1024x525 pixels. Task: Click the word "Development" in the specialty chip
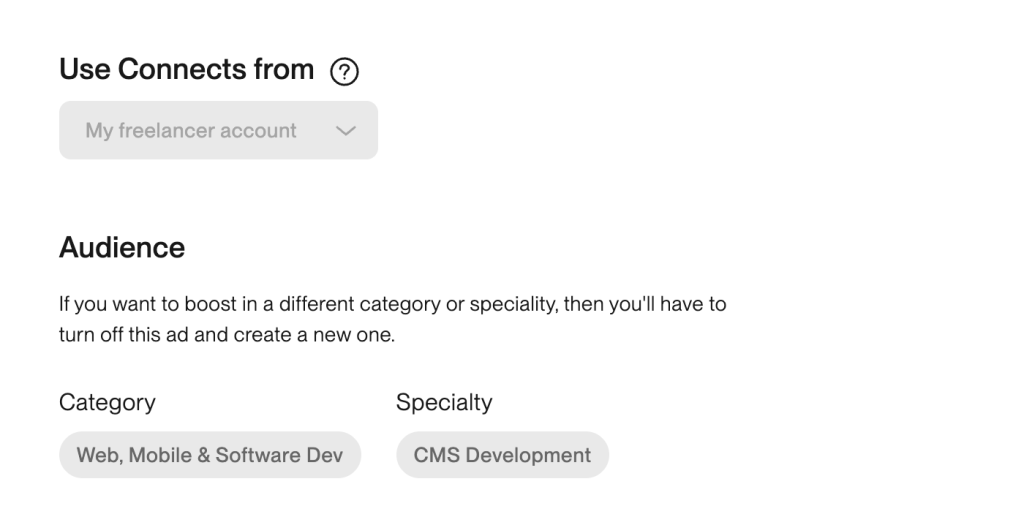point(528,455)
